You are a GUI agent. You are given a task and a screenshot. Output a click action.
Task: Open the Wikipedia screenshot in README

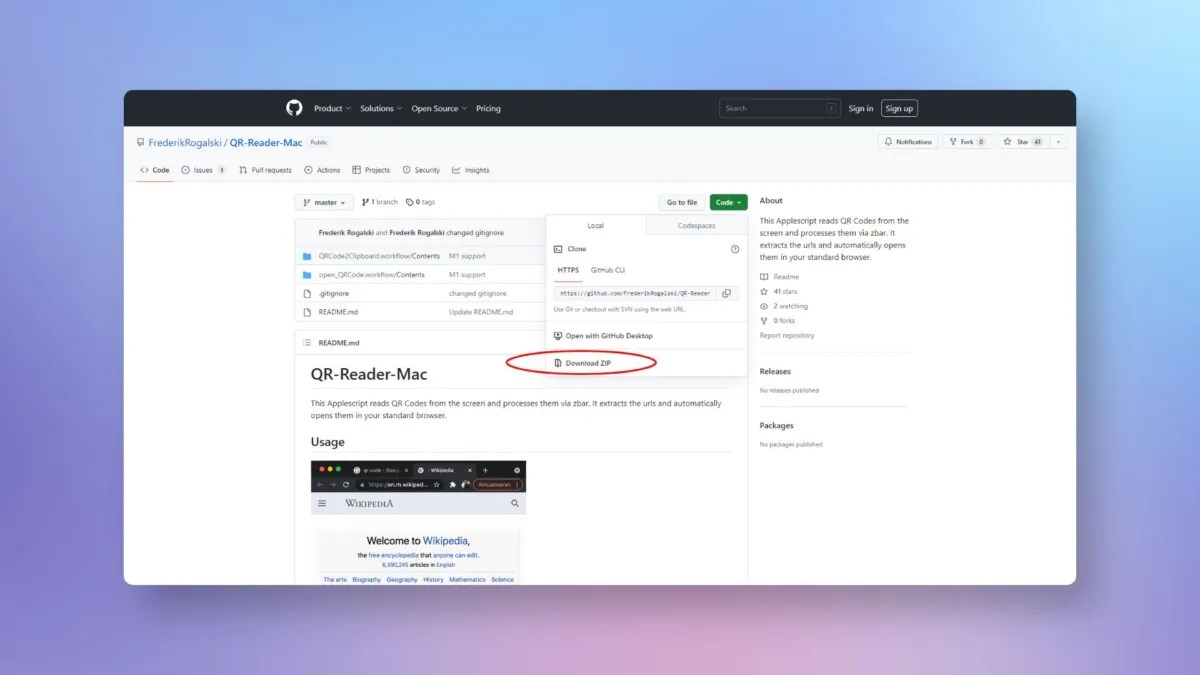coord(418,522)
